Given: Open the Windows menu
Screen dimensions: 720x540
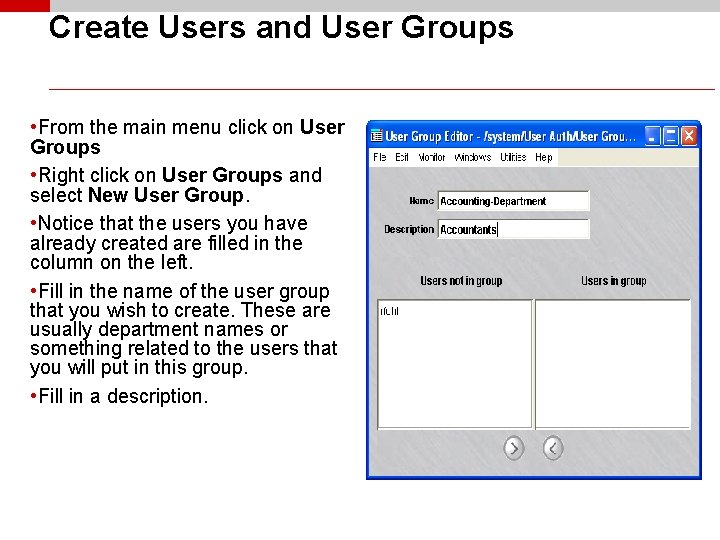Looking at the screenshot, I should coord(472,158).
